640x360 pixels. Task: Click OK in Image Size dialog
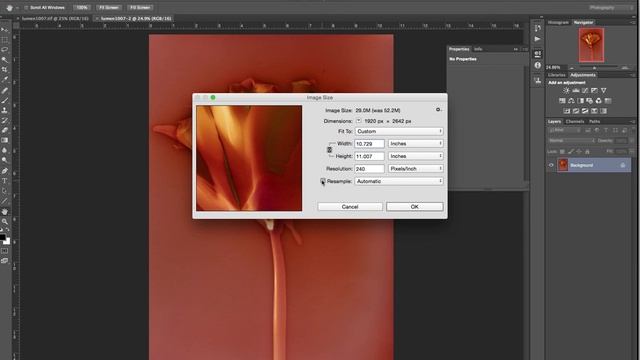point(415,207)
